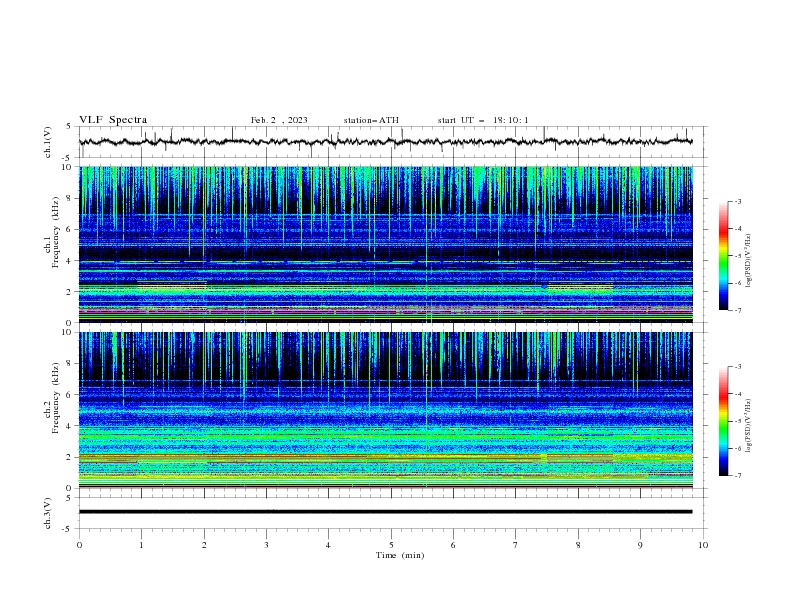Click the ch.2 spectrogram color bar
The width and height of the screenshot is (792, 612).
pos(723,421)
